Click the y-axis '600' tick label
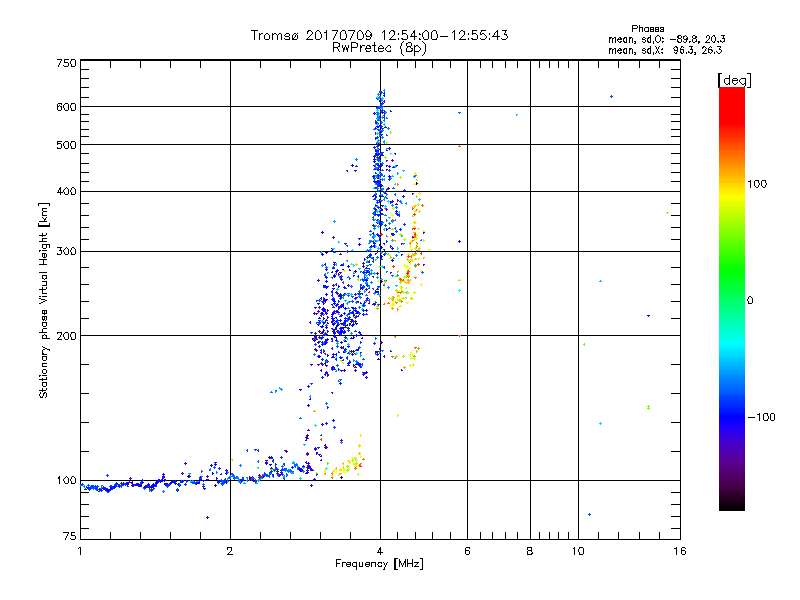800x600 pixels. pyautogui.click(x=67, y=107)
